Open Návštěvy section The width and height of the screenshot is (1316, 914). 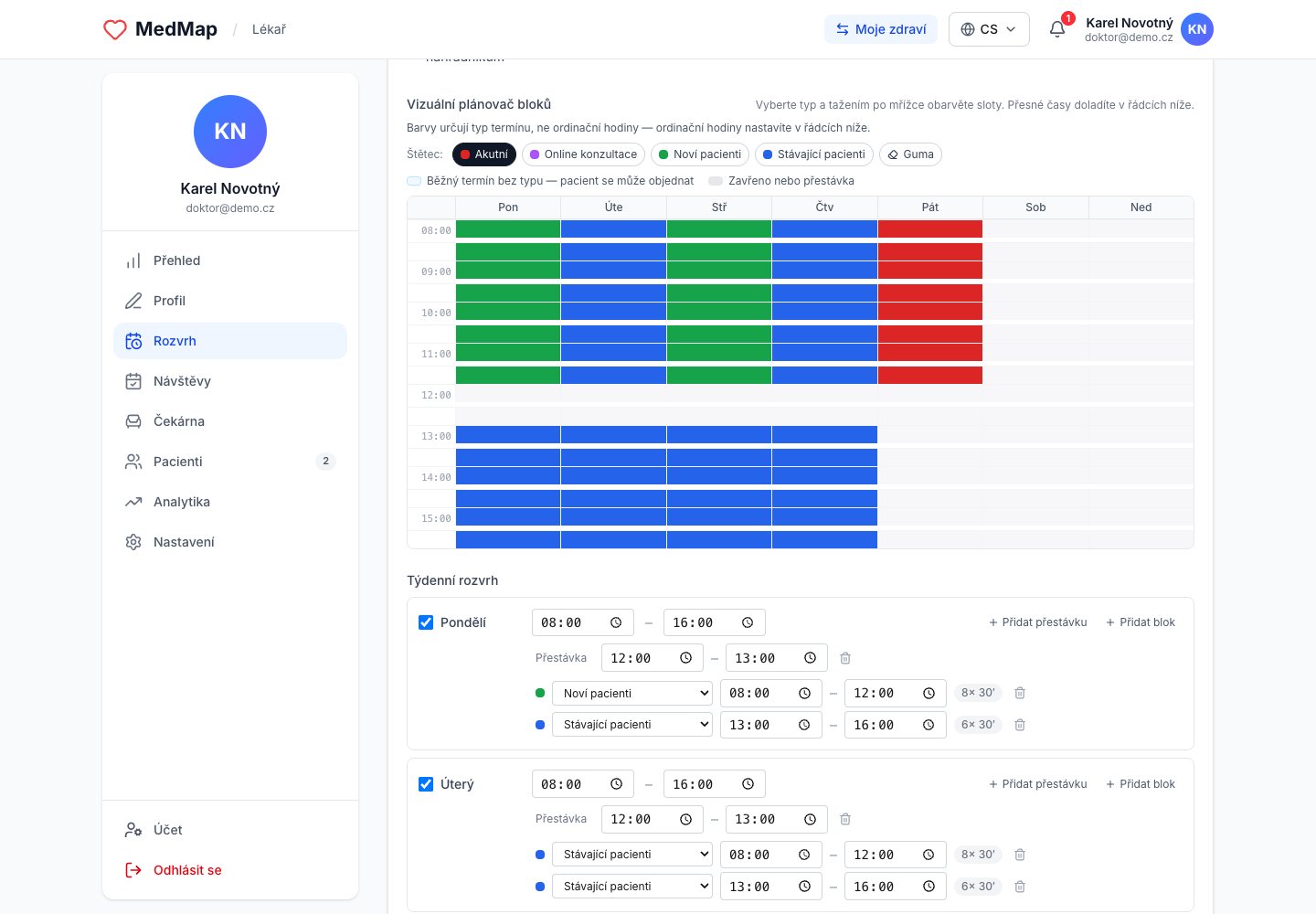[230, 381]
